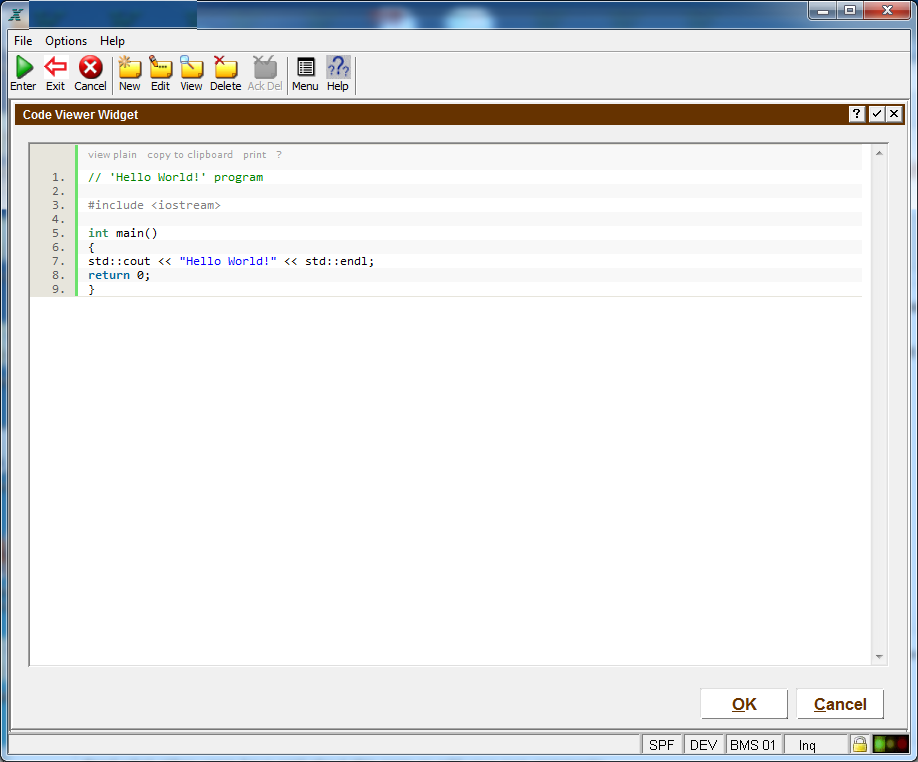
Task: Open the Menu toolbar icon
Action: [306, 67]
